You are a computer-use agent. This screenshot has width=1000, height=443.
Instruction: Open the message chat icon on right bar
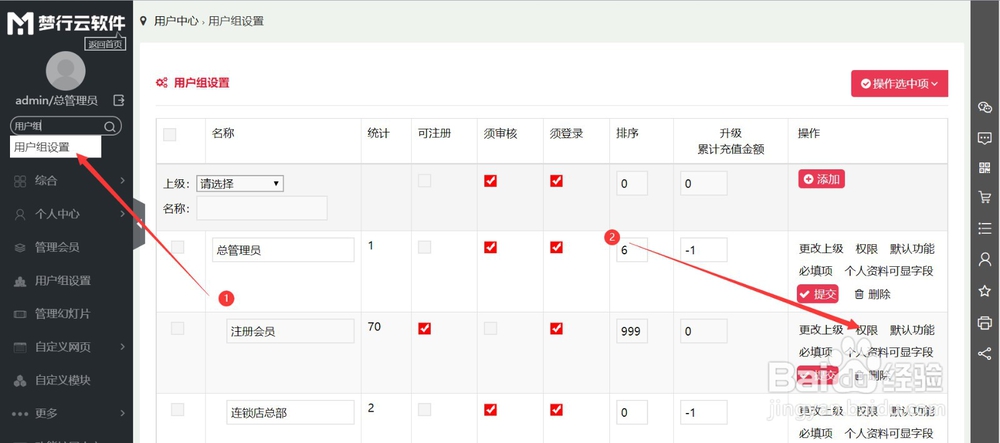click(985, 137)
